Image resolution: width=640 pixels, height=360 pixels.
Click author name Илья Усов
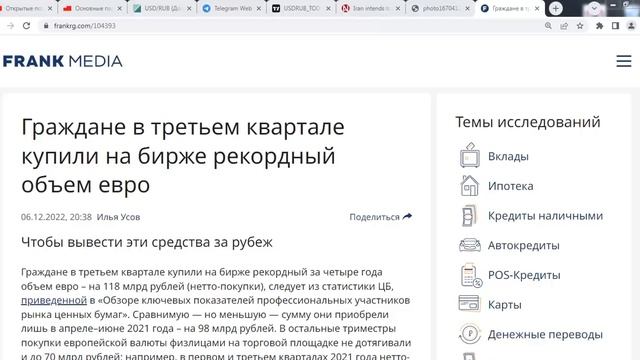click(118, 217)
